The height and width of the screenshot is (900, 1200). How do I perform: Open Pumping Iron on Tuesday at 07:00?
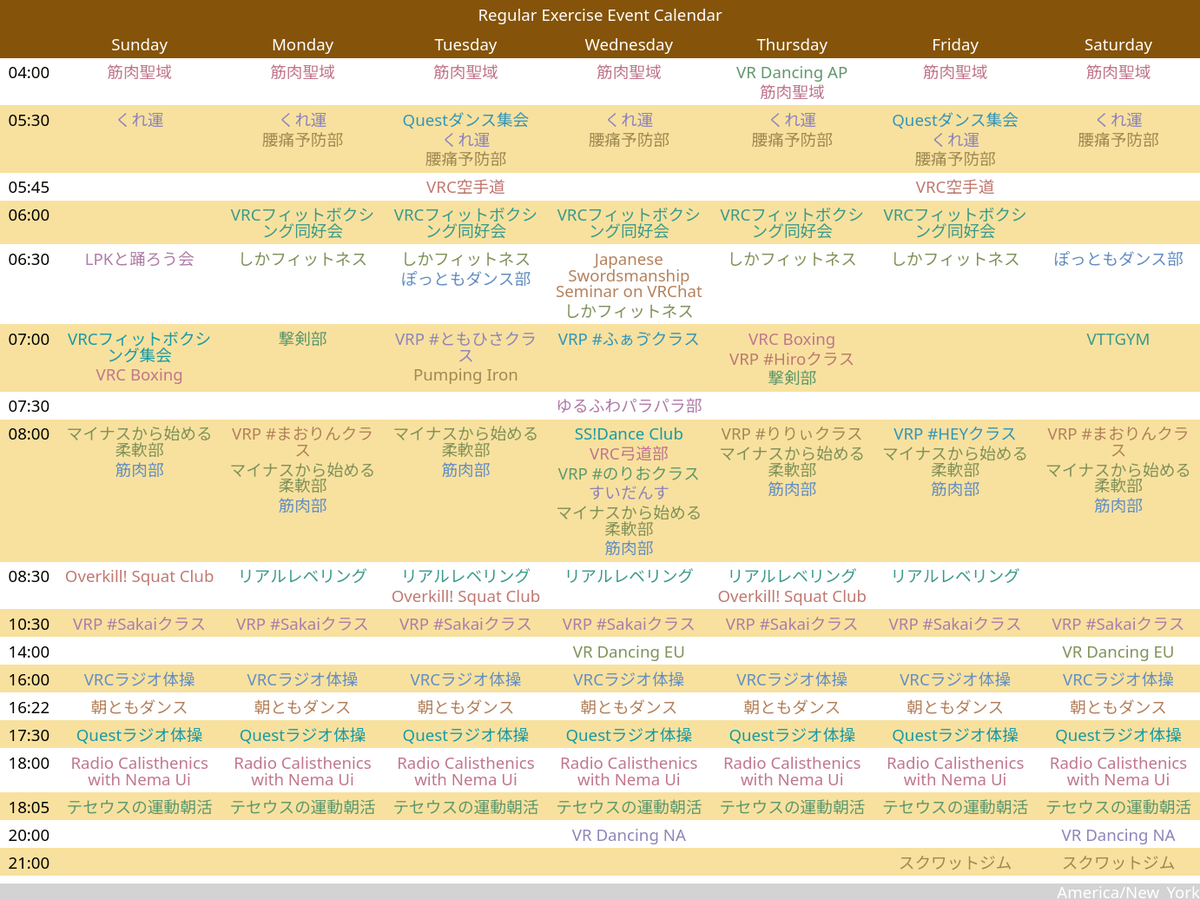coord(466,377)
